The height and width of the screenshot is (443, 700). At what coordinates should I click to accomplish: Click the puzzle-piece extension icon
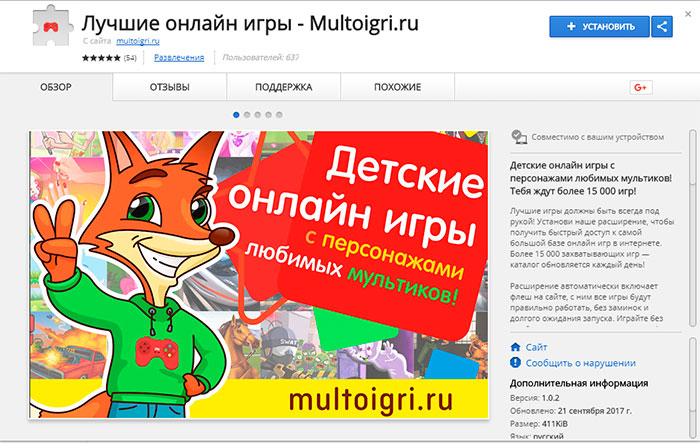pos(52,26)
